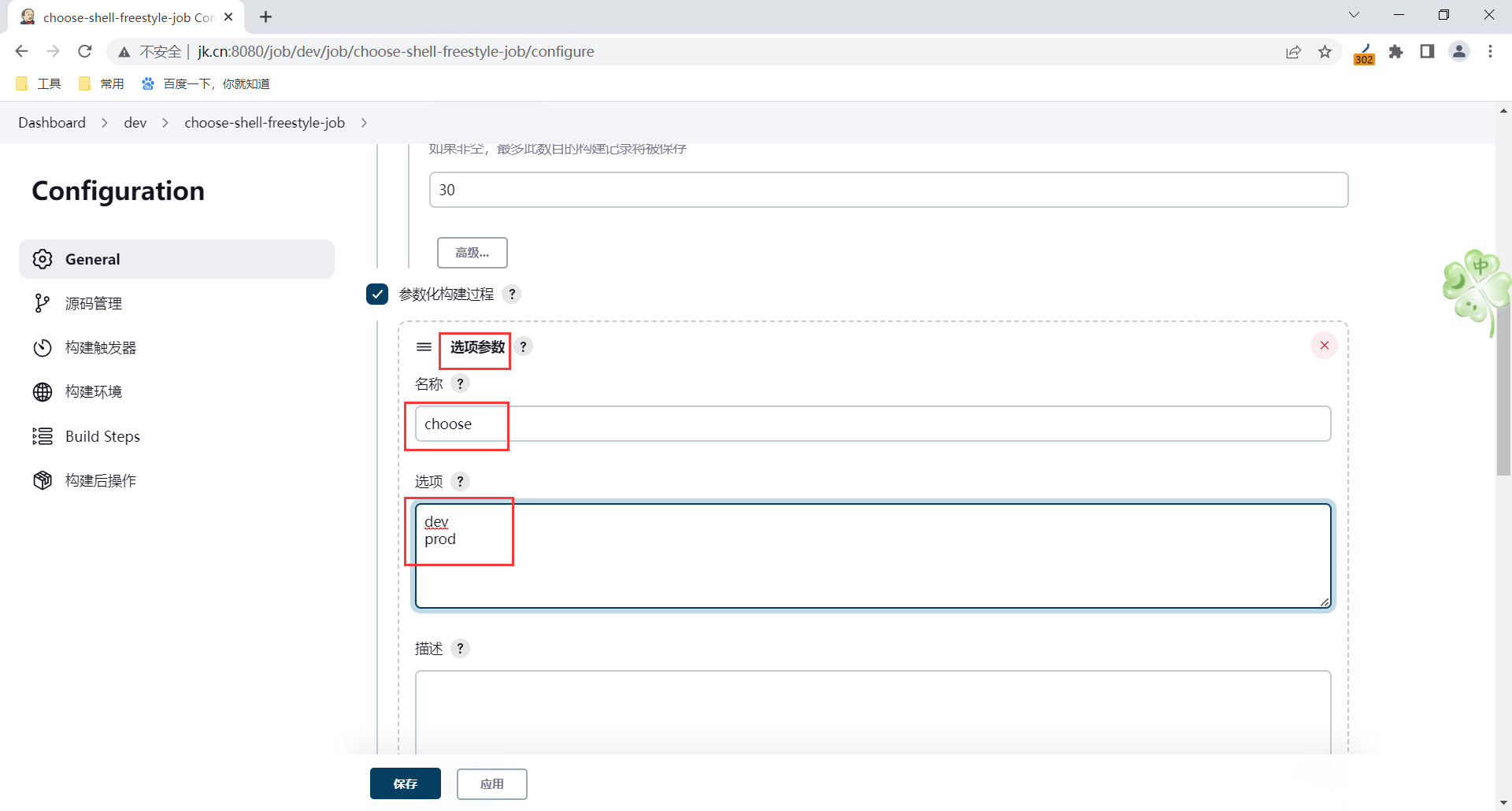
Task: Click the address bar URL
Action: pos(395,51)
